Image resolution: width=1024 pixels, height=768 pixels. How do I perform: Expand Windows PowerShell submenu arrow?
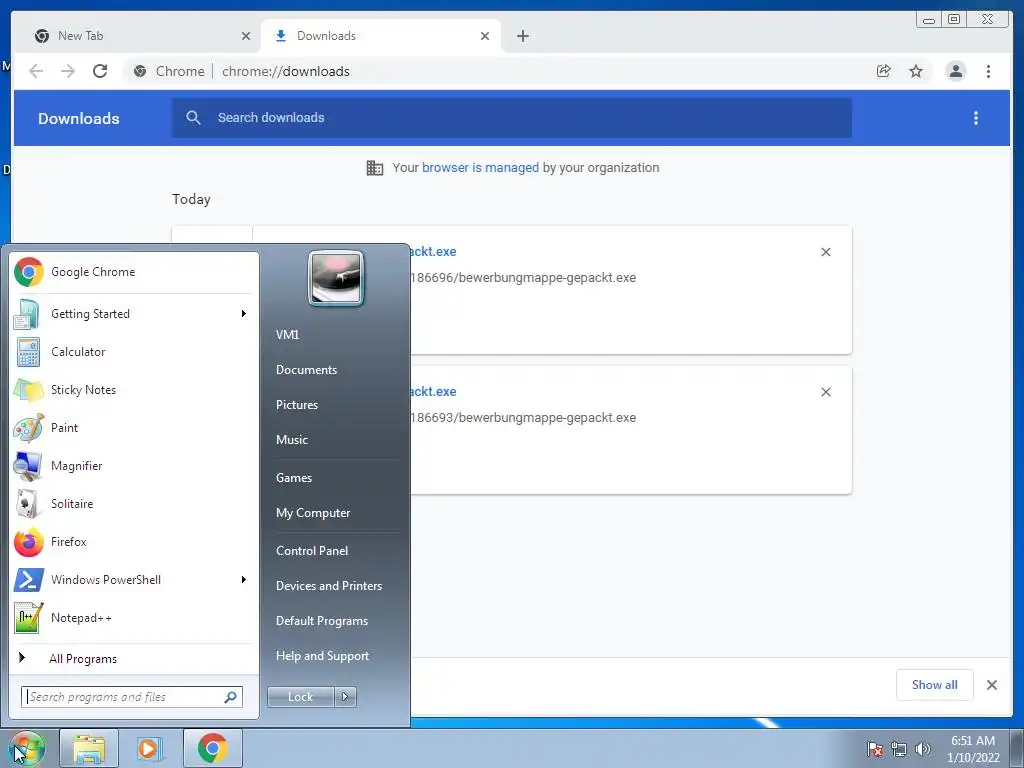coord(244,580)
